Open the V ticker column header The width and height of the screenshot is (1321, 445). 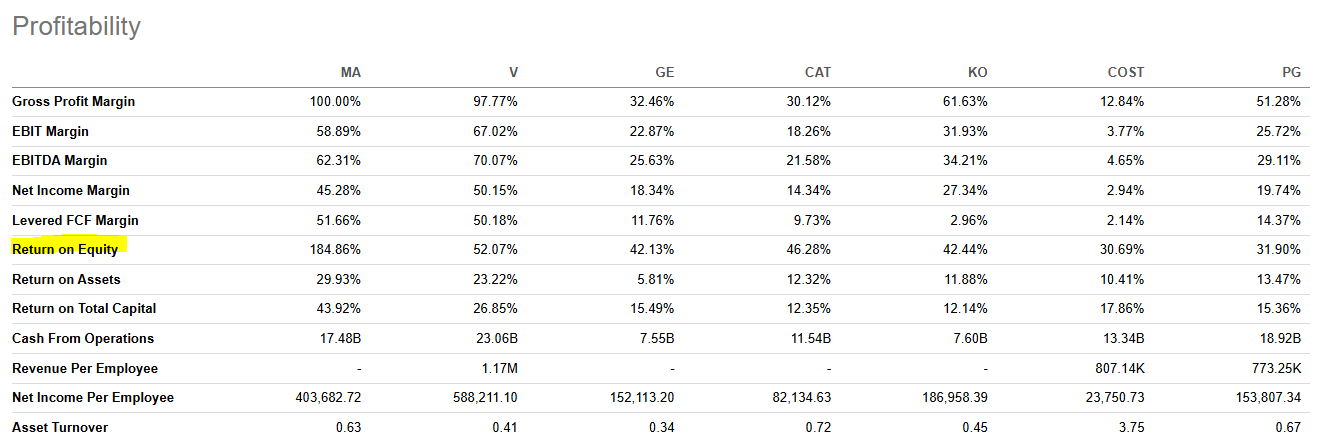512,72
